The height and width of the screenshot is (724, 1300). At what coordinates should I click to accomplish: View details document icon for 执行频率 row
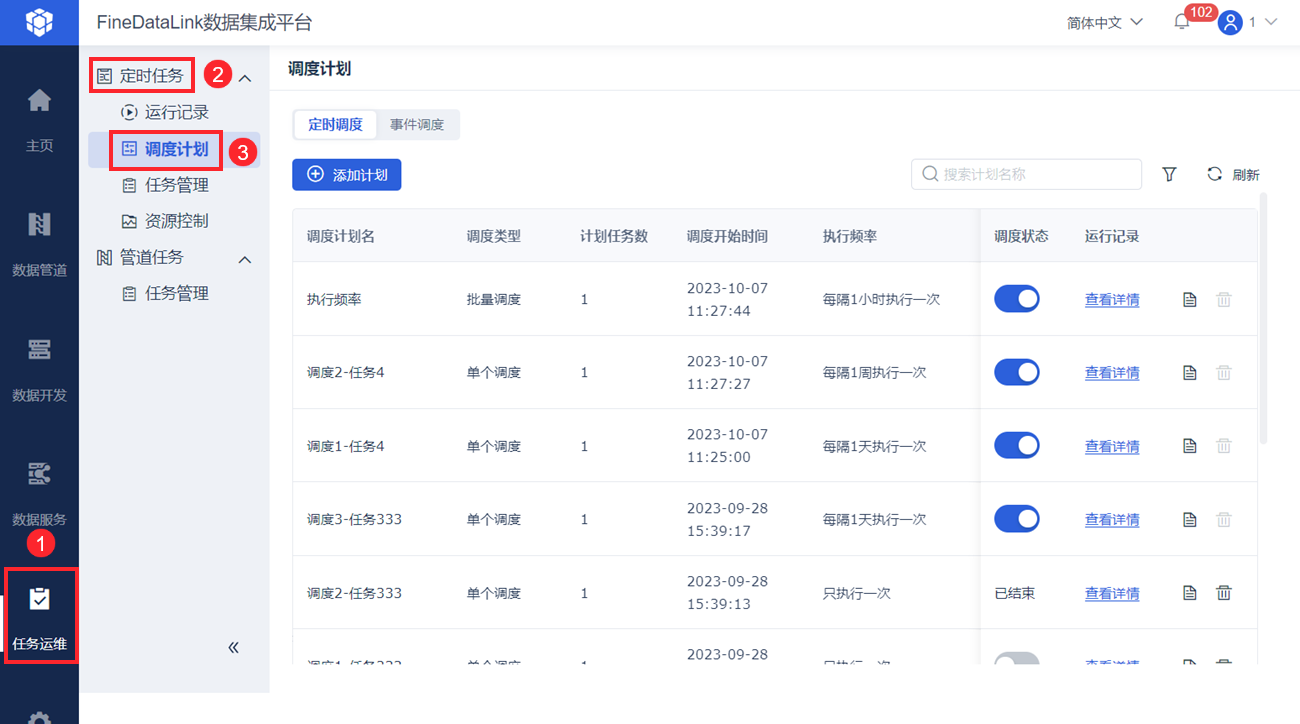[x=1190, y=299]
